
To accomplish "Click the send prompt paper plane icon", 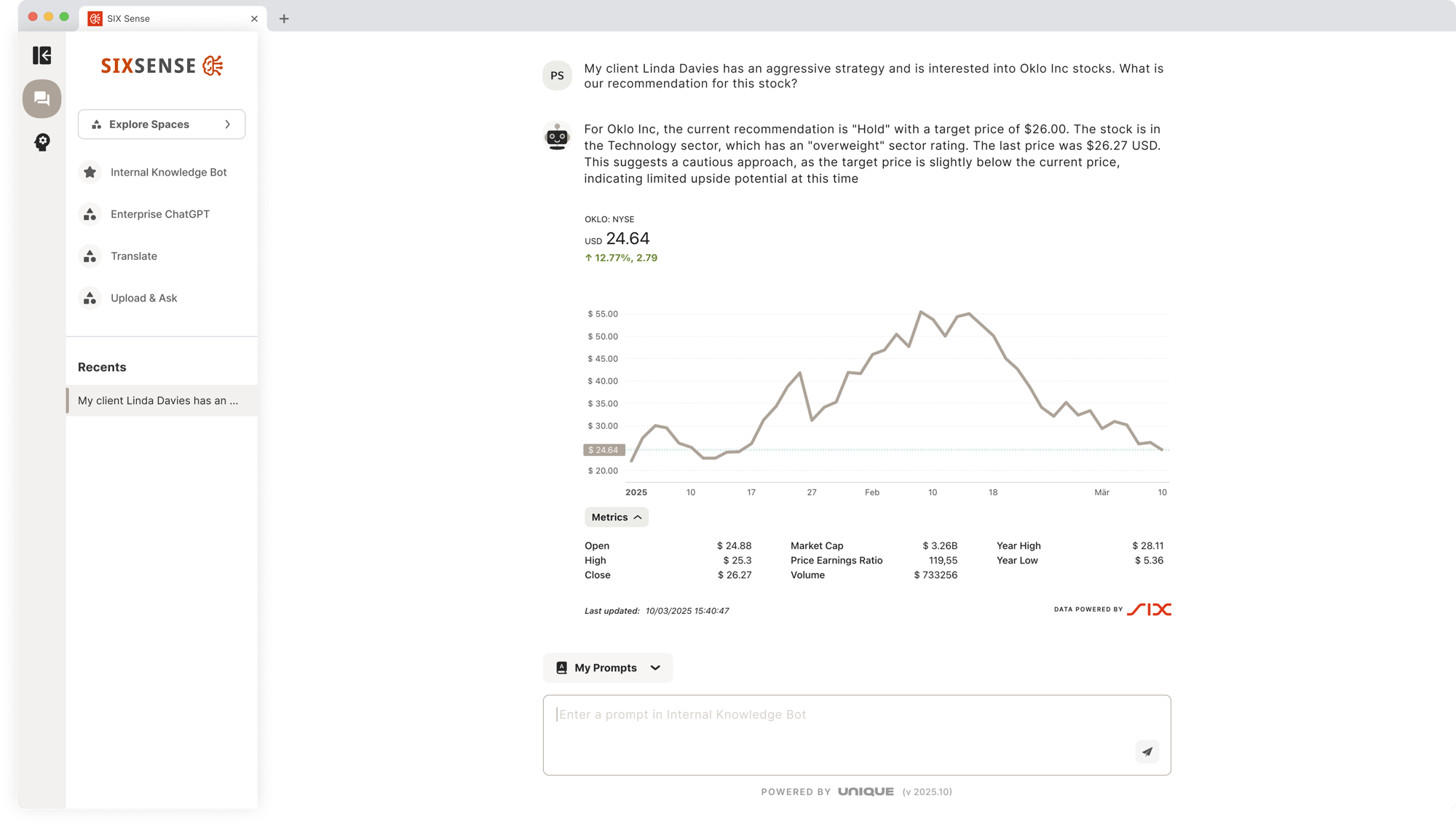I will pos(1147,751).
